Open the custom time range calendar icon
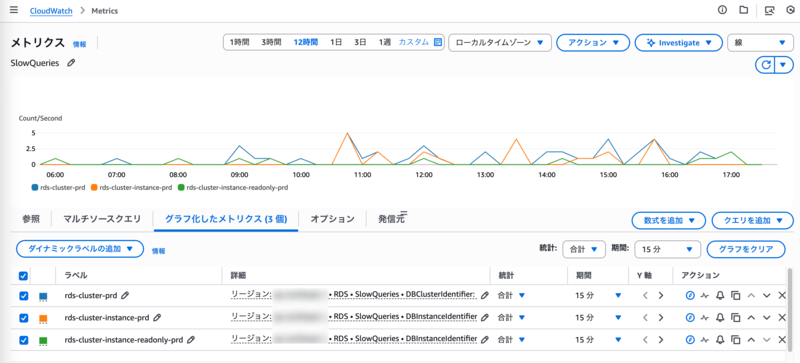Screen dimensions: 800x363 point(438,42)
